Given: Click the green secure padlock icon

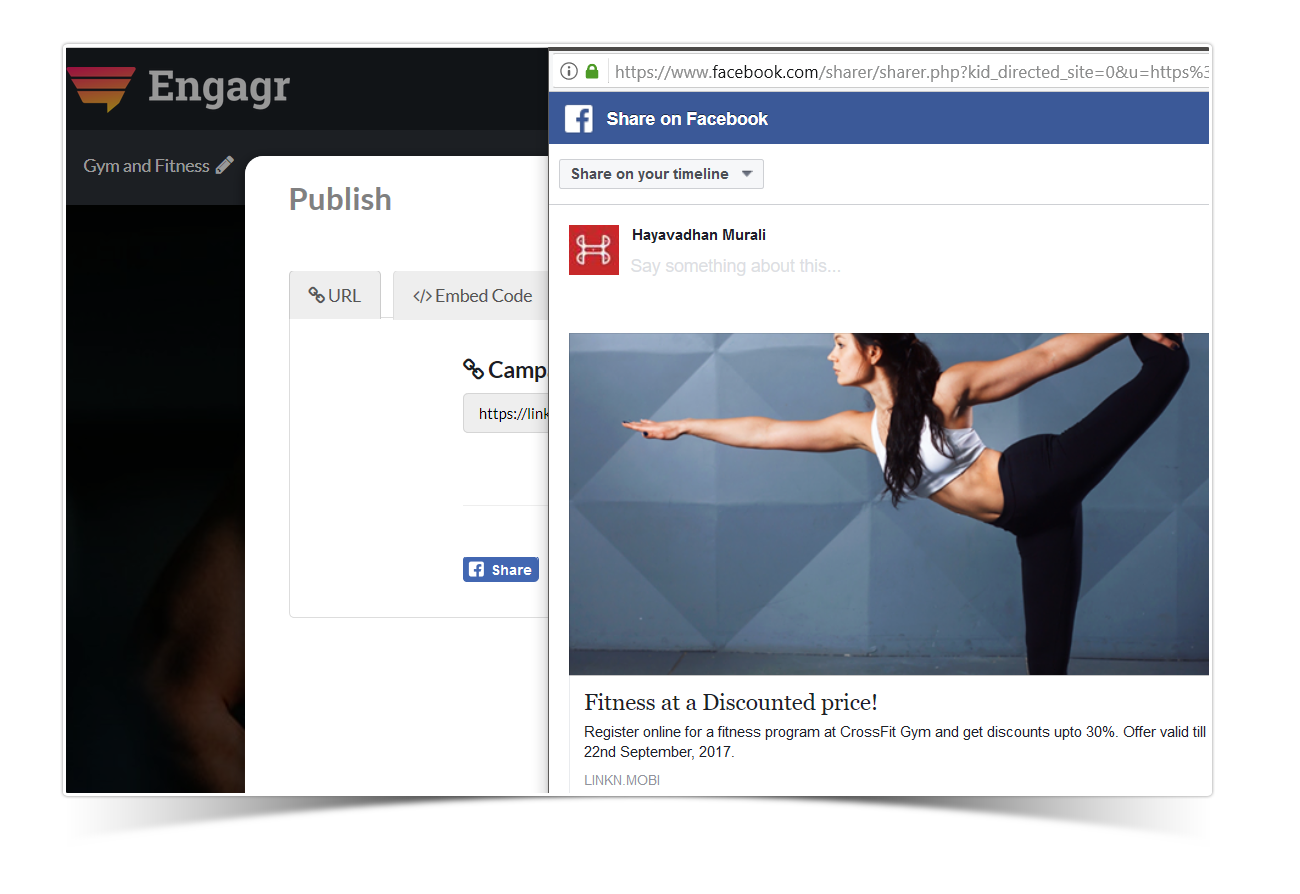Looking at the screenshot, I should [x=592, y=71].
